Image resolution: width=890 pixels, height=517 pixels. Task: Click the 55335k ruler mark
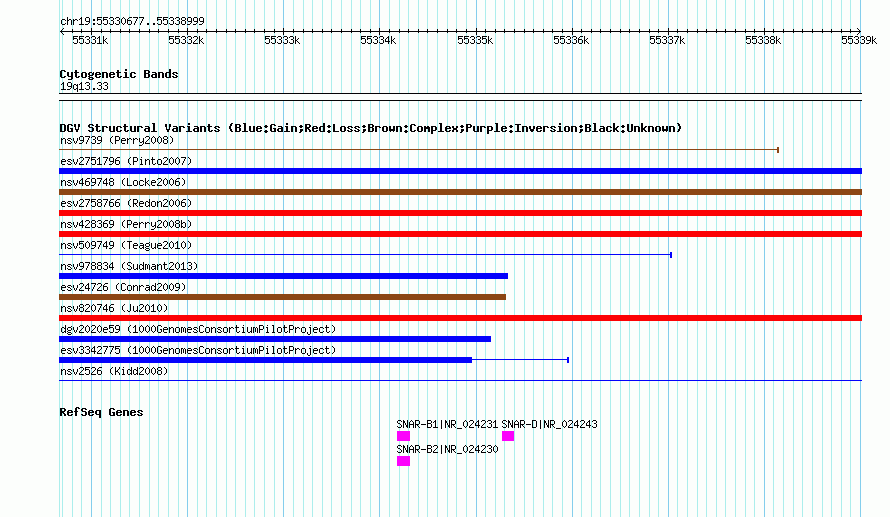pyautogui.click(x=475, y=40)
